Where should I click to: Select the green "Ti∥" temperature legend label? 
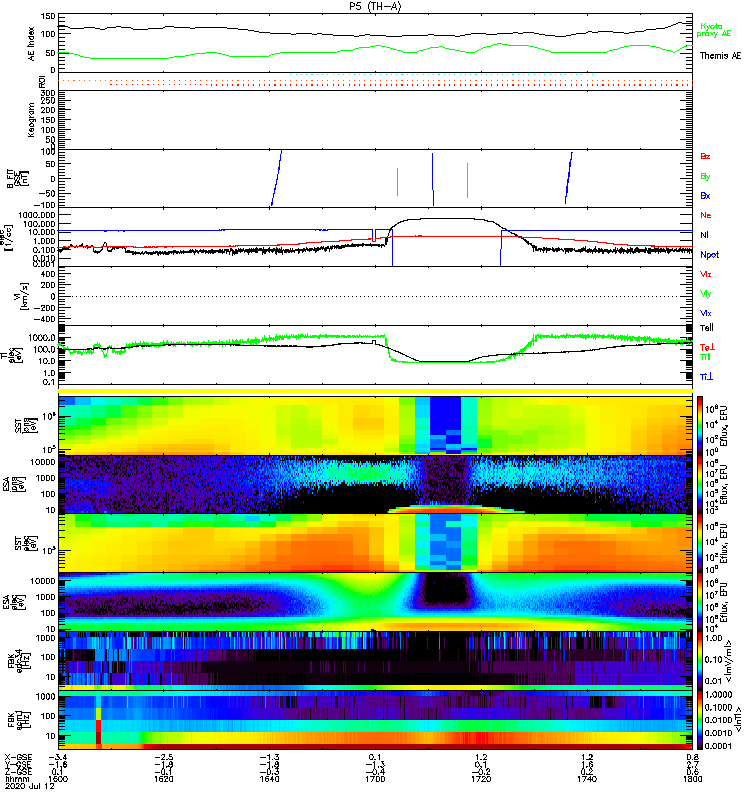point(705,357)
